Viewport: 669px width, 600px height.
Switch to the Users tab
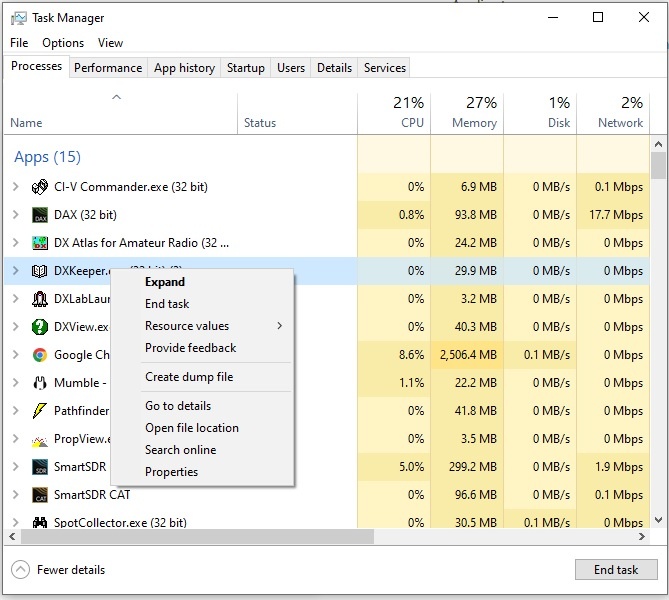[x=291, y=68]
